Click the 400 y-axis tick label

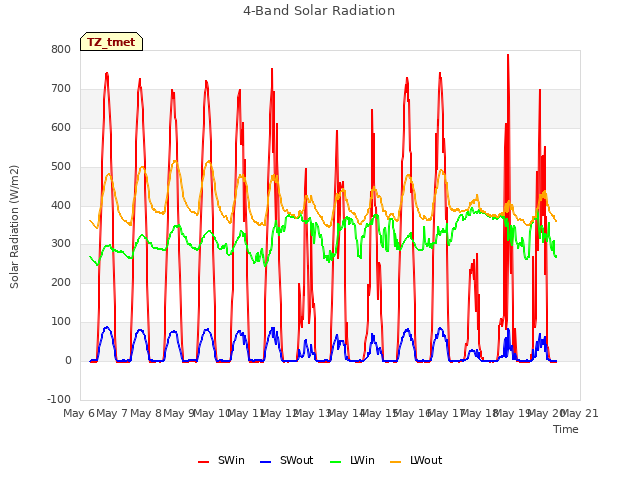pyautogui.click(x=61, y=205)
